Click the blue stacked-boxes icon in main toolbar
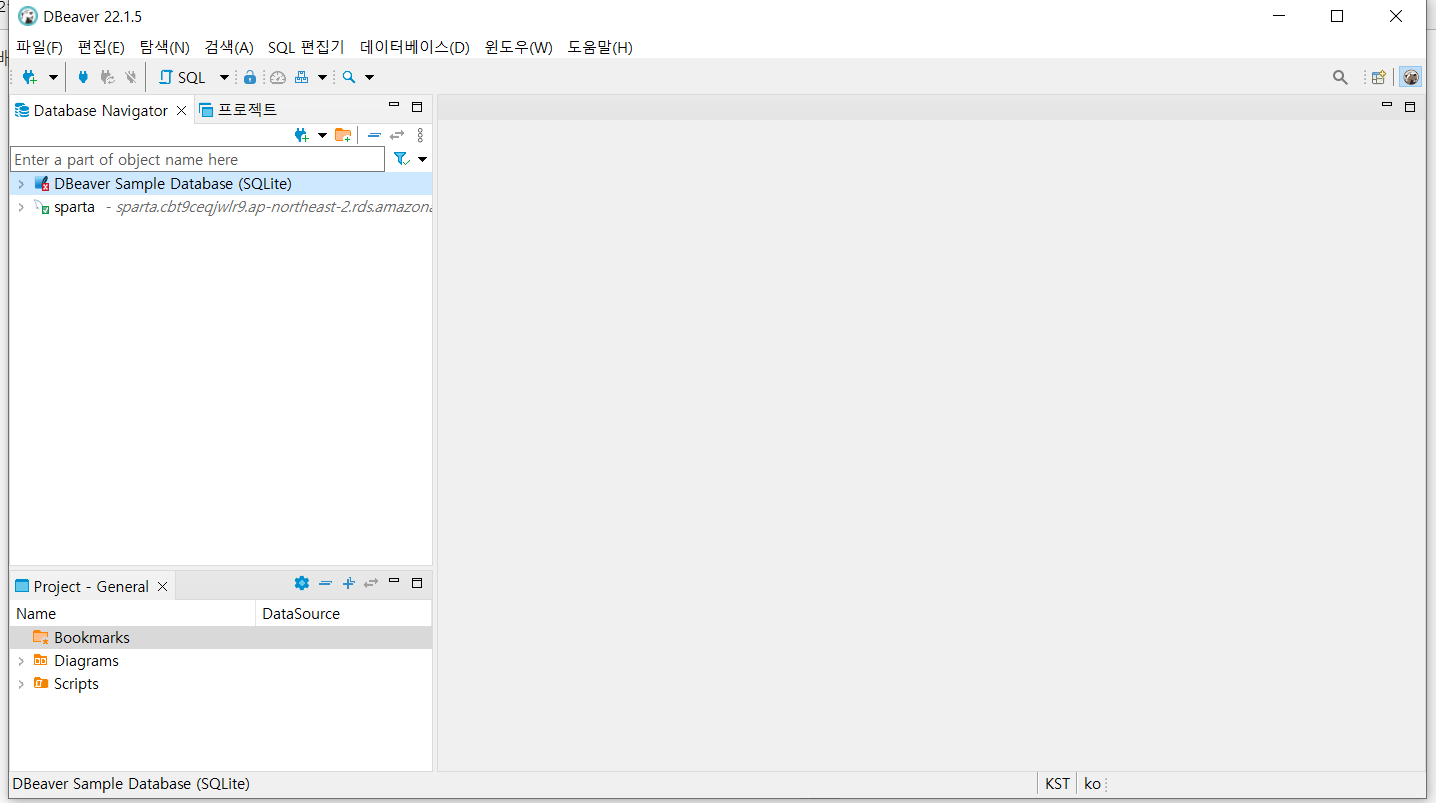Screen dimensions: 1436x803 pyautogui.click(x=301, y=77)
